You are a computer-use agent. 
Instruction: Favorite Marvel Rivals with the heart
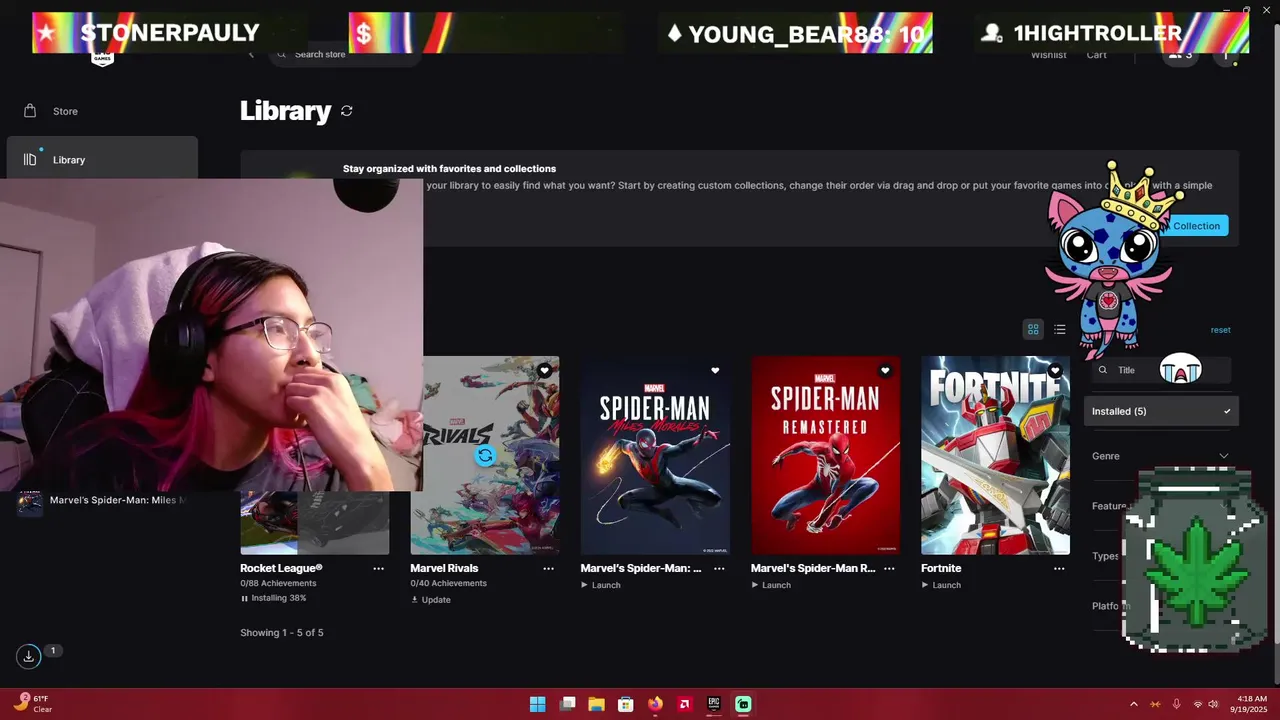tap(544, 371)
